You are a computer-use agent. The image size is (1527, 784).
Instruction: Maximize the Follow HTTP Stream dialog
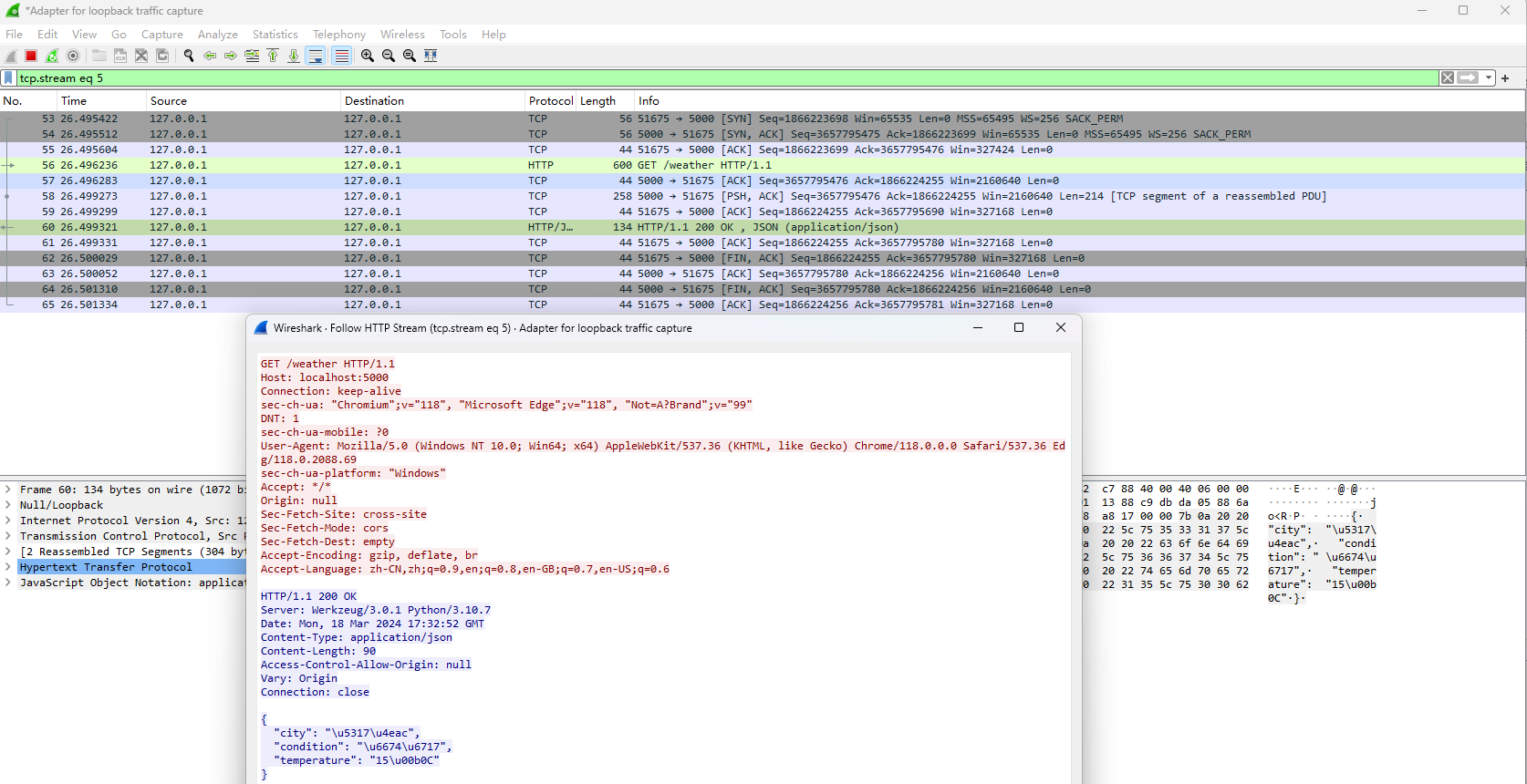click(x=1019, y=328)
